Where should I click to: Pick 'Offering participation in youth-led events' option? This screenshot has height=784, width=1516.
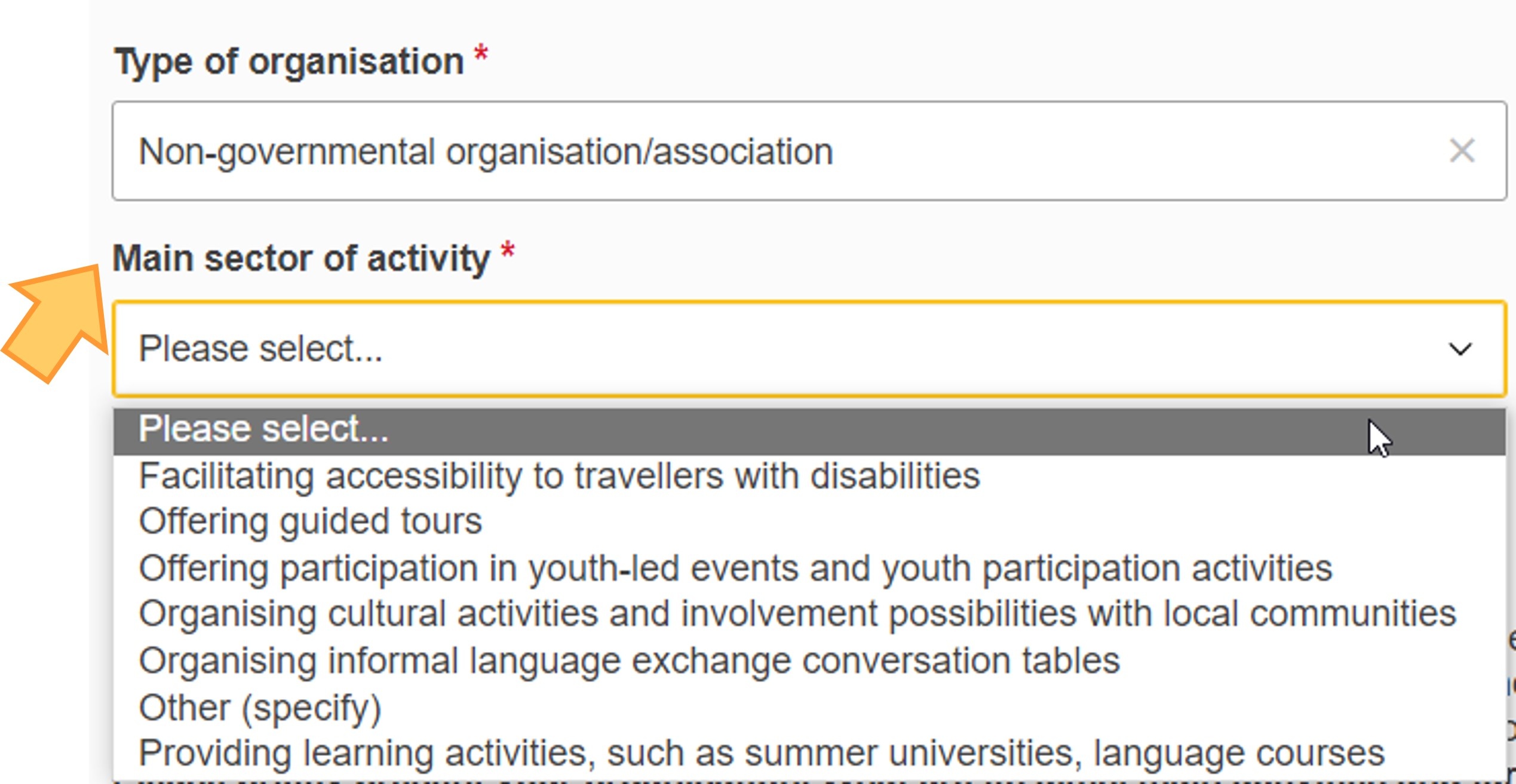[735, 568]
